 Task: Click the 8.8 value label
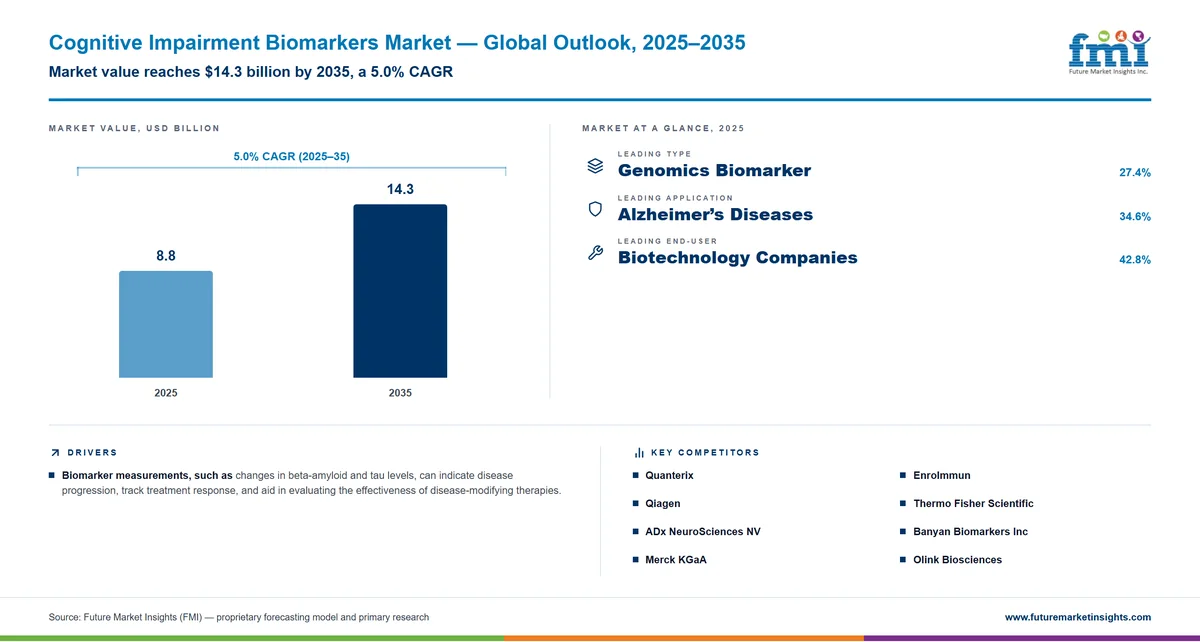166,256
